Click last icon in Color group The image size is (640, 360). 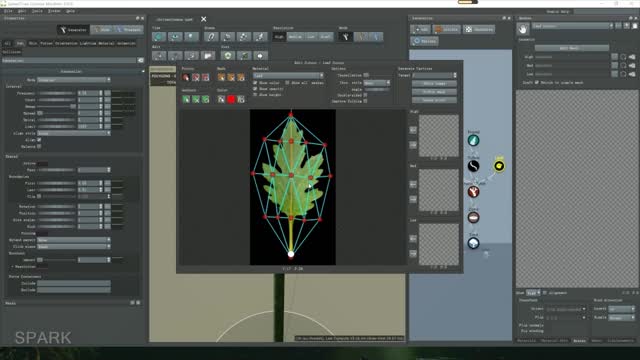click(x=241, y=99)
